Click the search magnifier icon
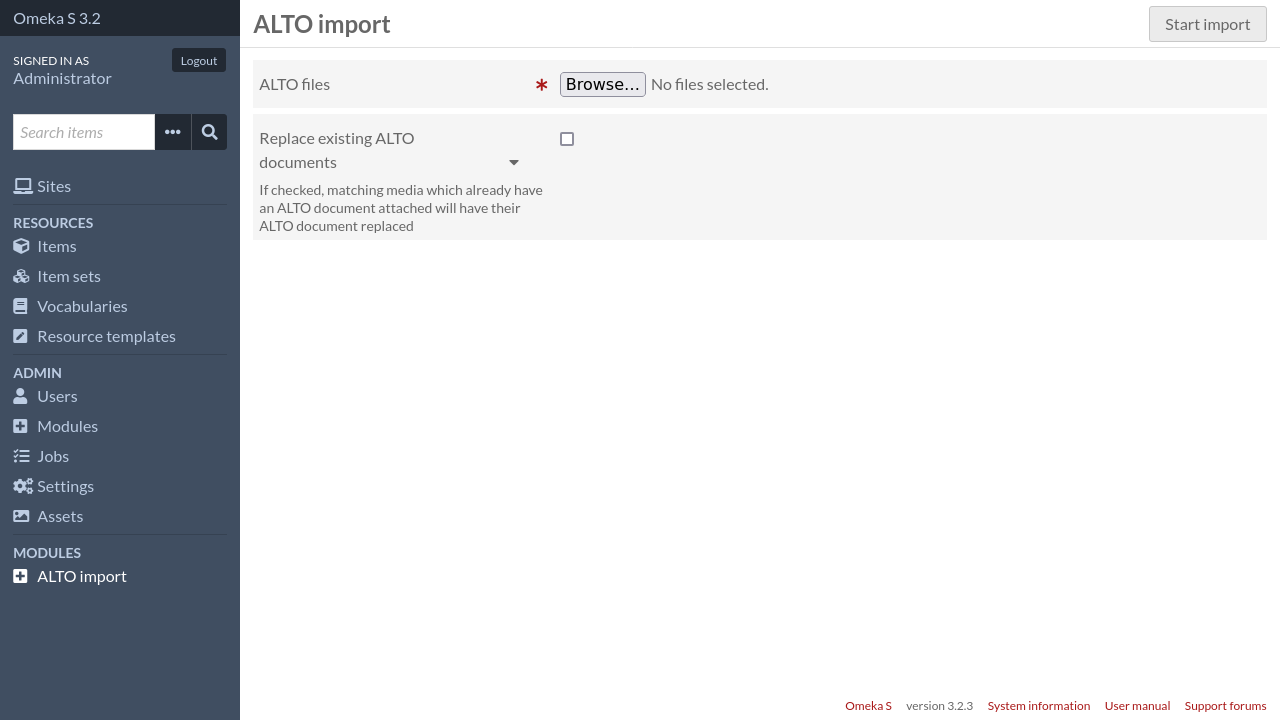The image size is (1280, 720). point(209,131)
